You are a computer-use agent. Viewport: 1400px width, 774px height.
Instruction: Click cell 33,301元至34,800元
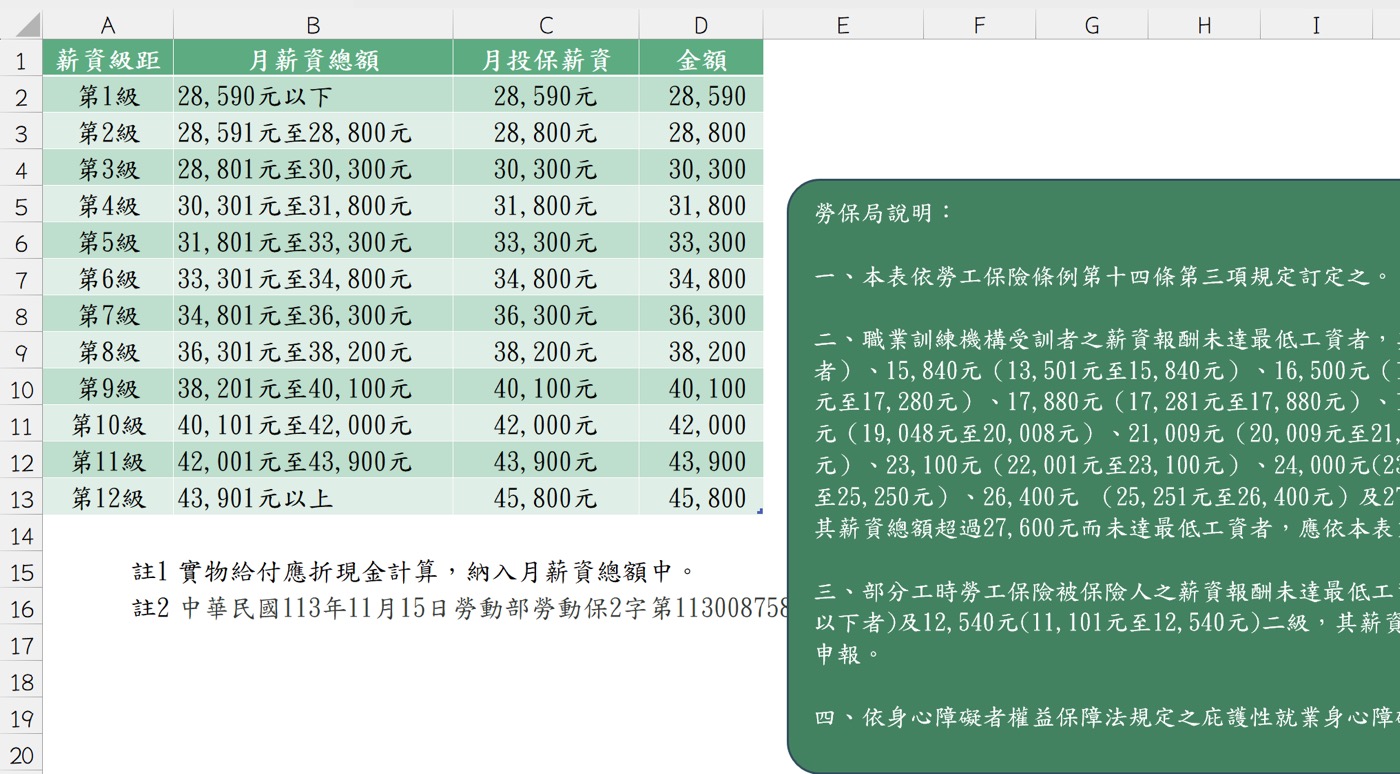[x=313, y=278]
